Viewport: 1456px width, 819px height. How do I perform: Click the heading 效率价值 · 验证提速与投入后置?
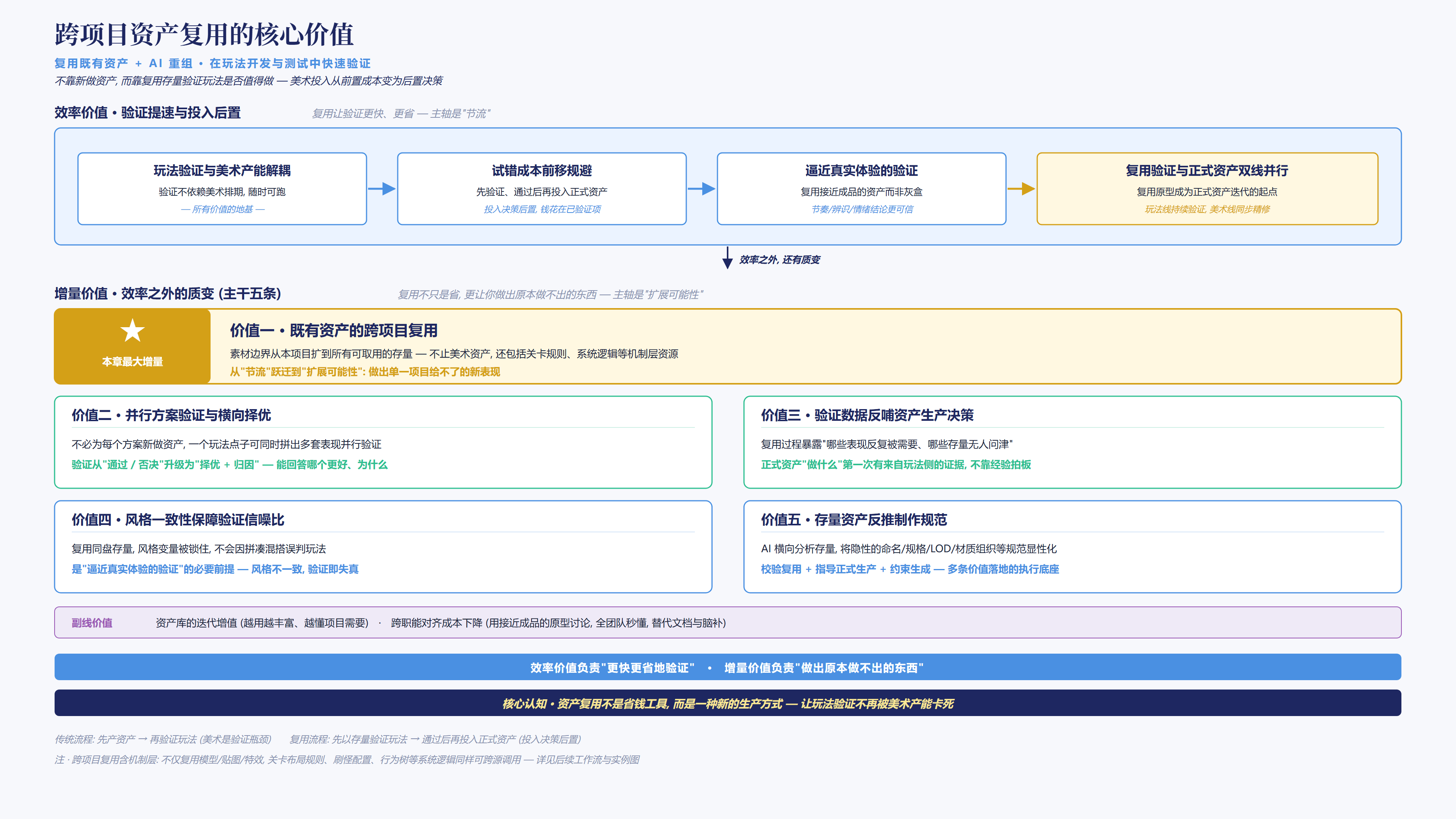(x=147, y=112)
